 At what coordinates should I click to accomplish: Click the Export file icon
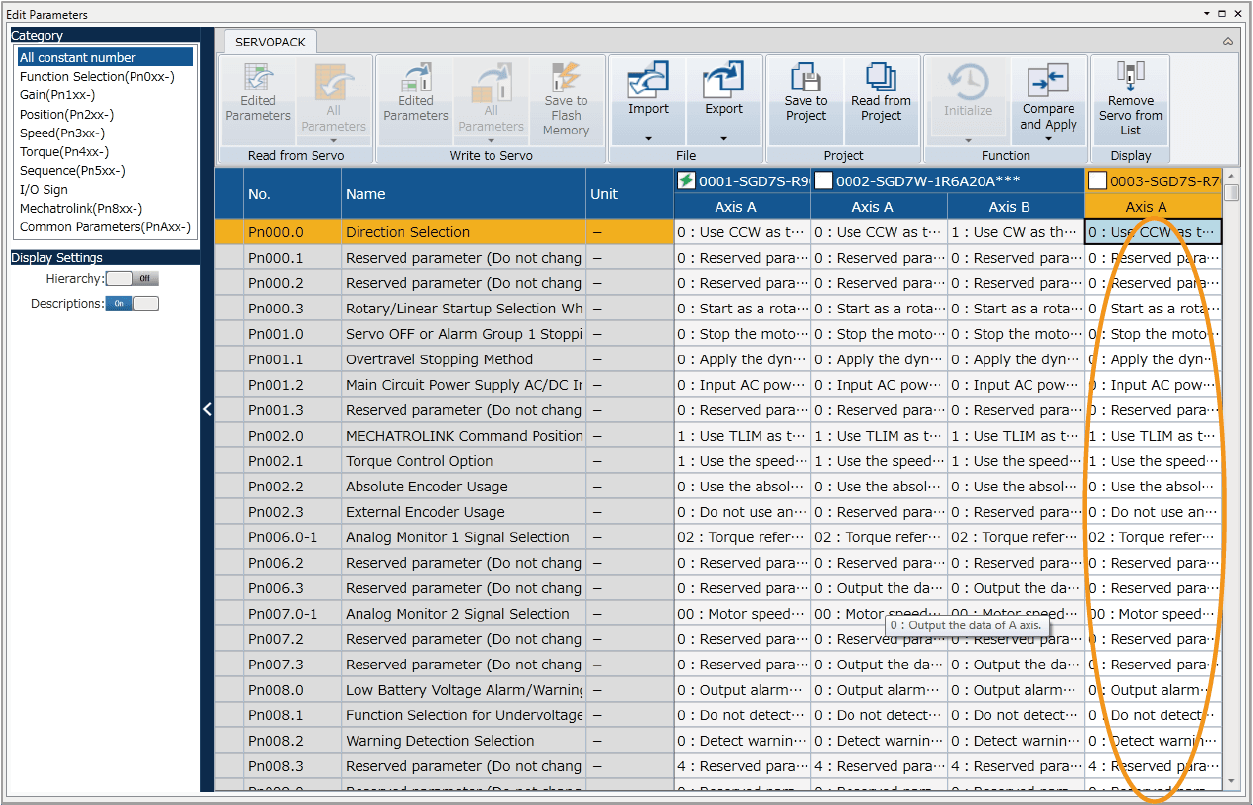[723, 80]
